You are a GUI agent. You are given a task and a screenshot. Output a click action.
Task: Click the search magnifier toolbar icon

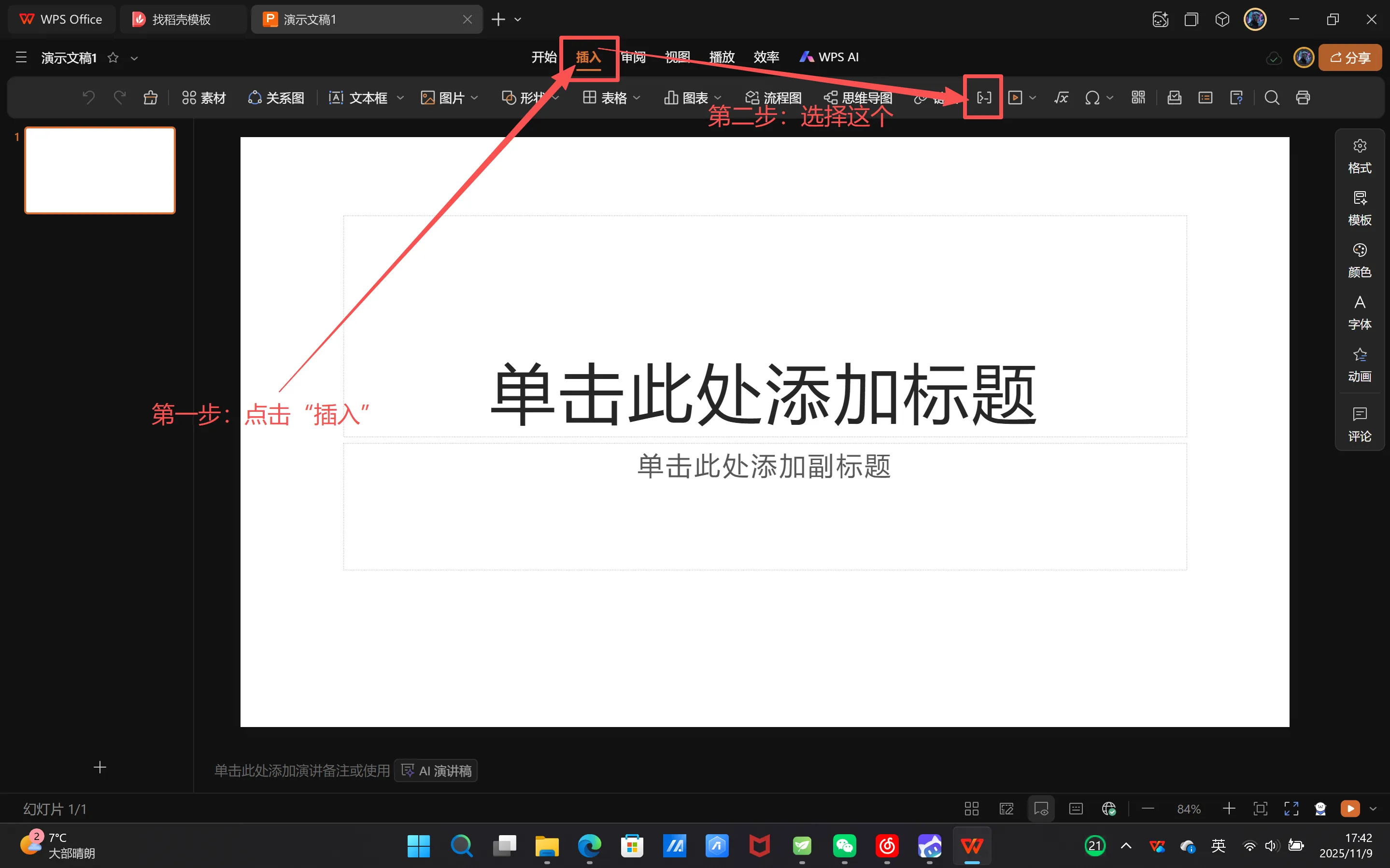click(x=1272, y=98)
